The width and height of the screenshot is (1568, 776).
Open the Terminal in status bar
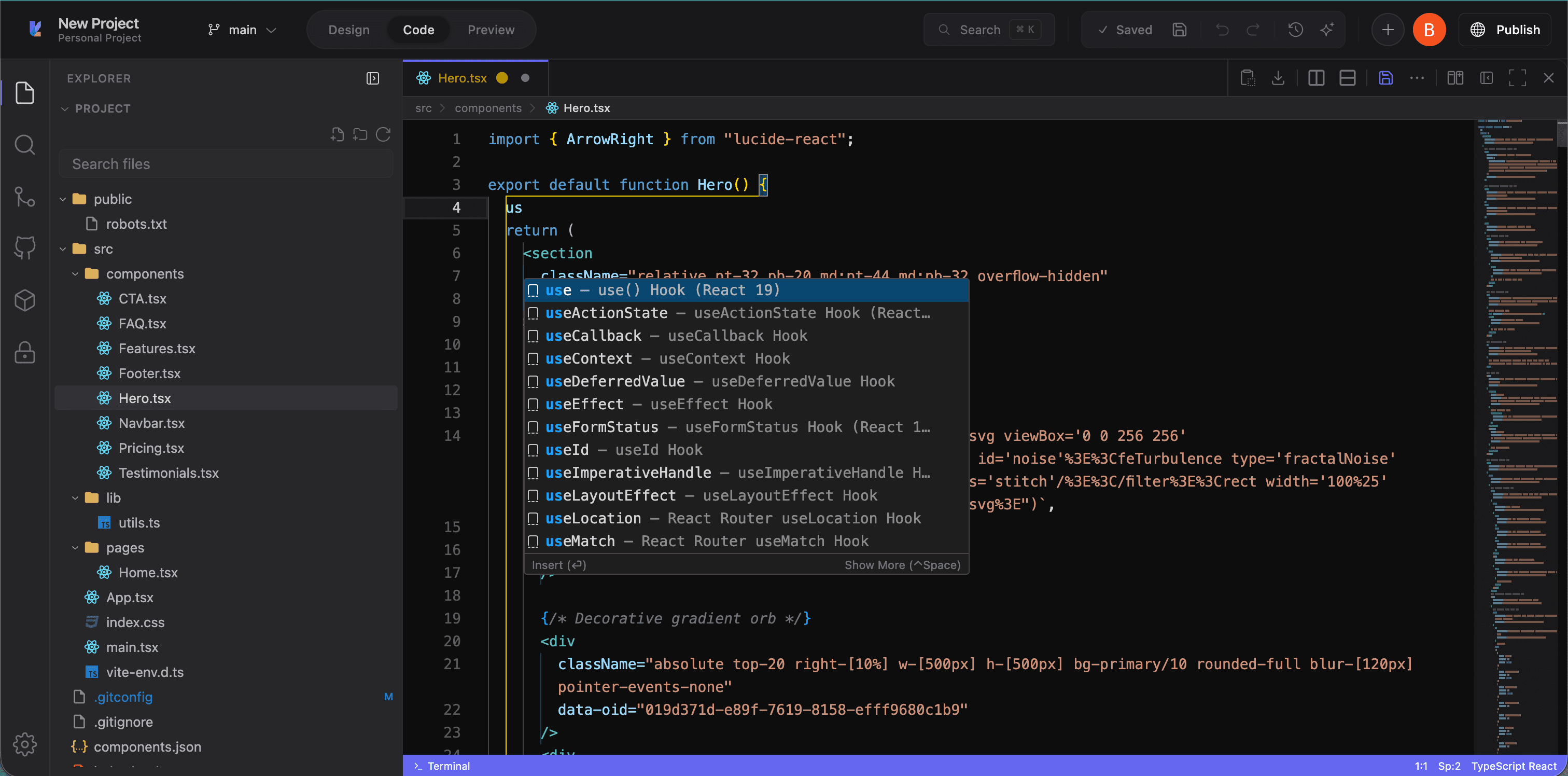click(441, 766)
